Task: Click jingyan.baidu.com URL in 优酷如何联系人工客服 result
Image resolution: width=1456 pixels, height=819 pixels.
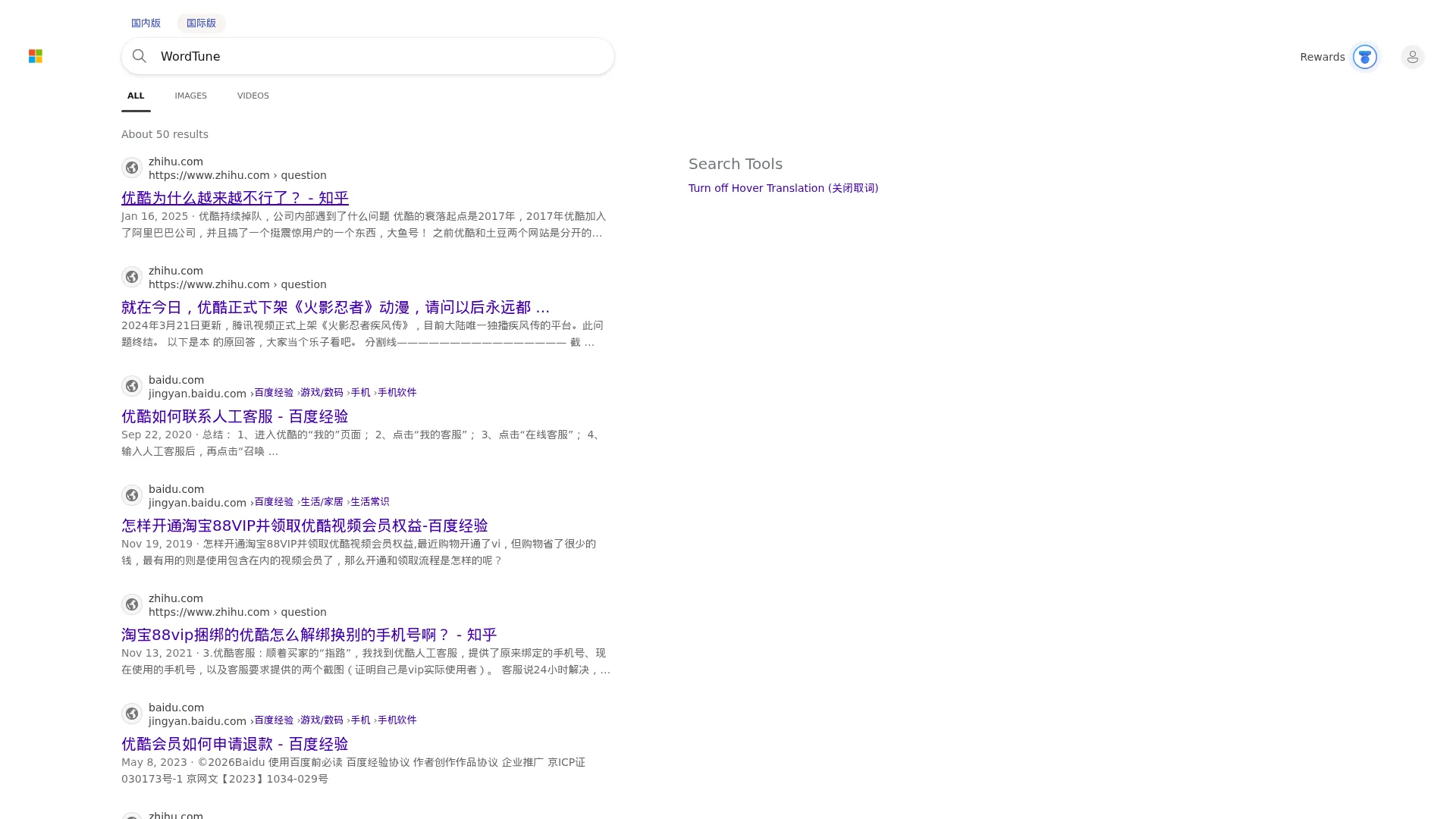Action: [x=197, y=394]
